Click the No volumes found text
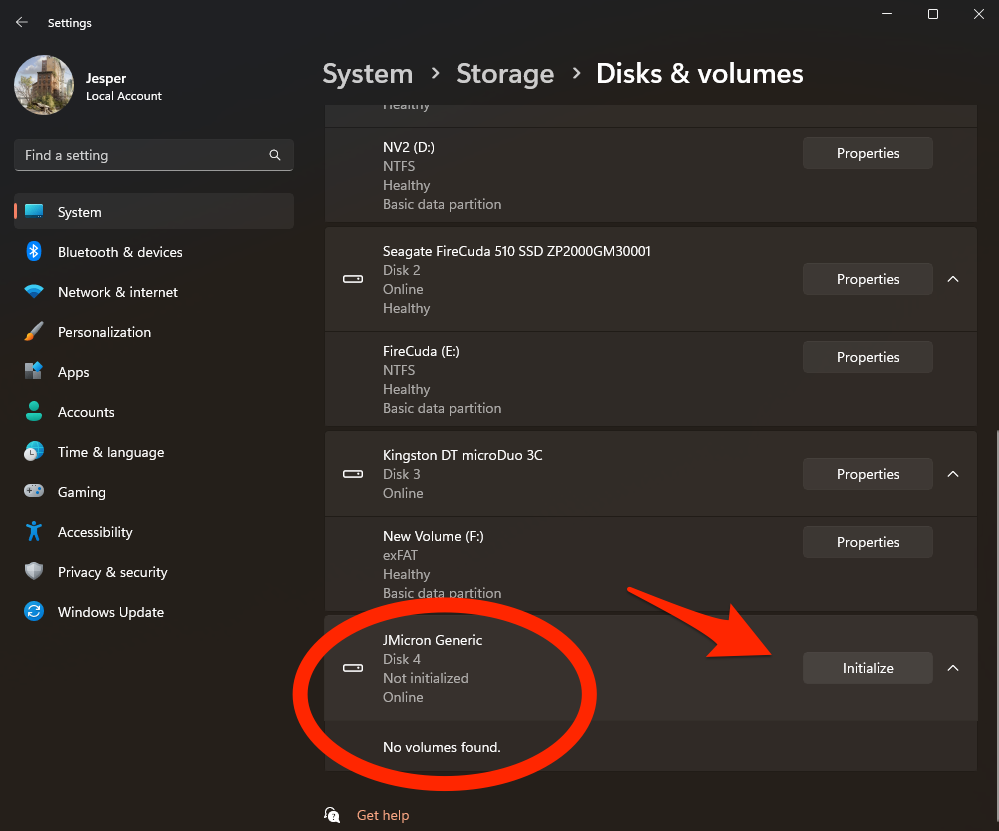 442,747
